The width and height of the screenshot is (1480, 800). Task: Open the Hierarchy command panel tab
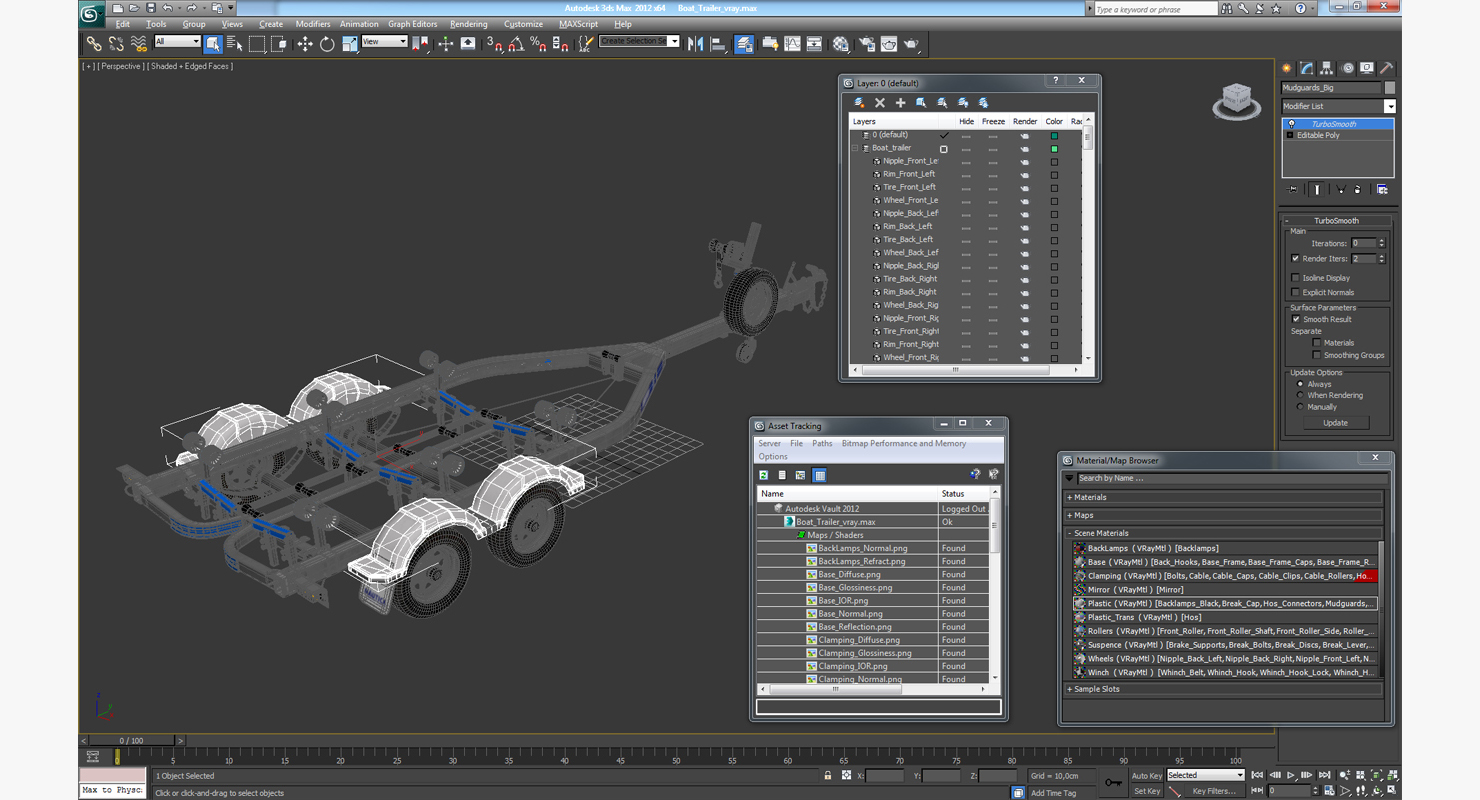[x=1326, y=69]
